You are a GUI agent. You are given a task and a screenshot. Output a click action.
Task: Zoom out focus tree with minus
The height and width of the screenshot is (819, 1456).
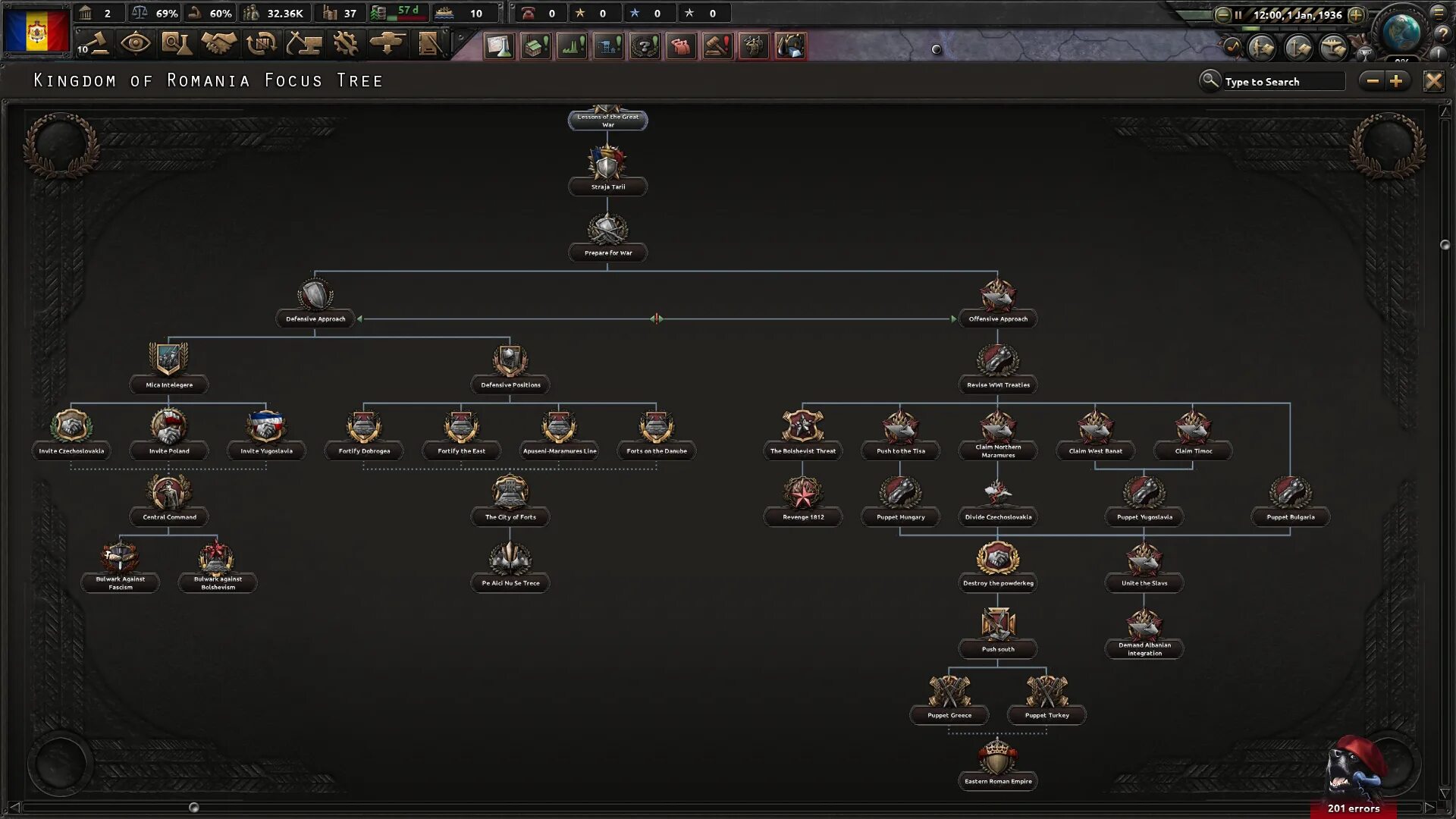point(1373,81)
